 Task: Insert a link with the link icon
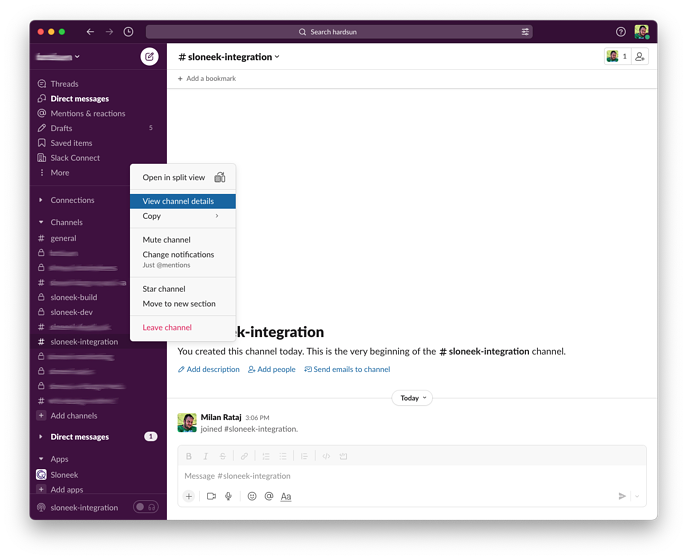(244, 456)
